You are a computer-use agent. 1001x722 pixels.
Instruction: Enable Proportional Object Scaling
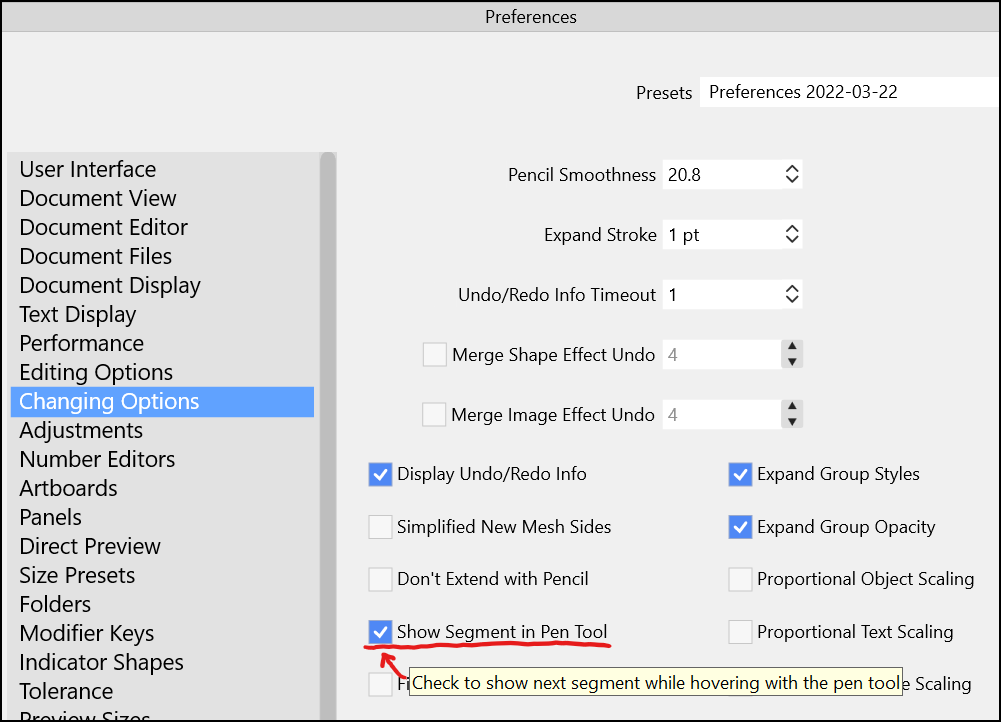coord(740,579)
